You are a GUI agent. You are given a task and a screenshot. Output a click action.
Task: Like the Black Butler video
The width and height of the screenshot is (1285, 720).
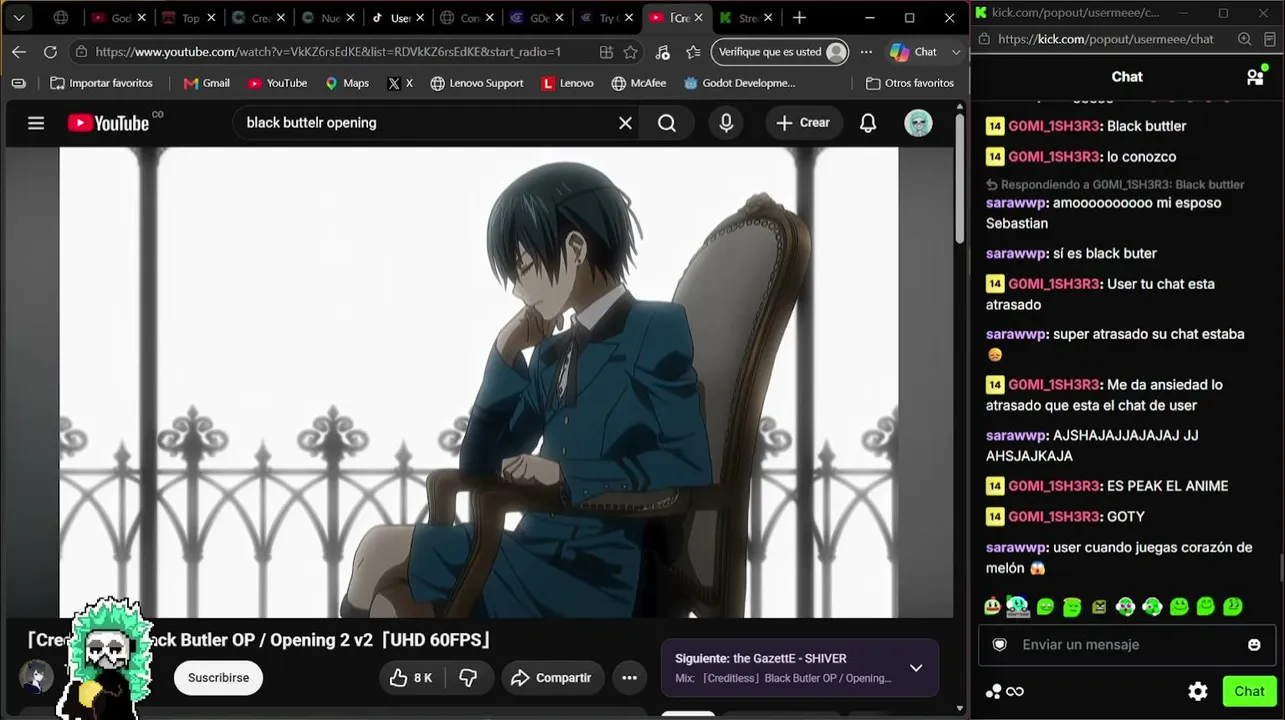pos(410,678)
